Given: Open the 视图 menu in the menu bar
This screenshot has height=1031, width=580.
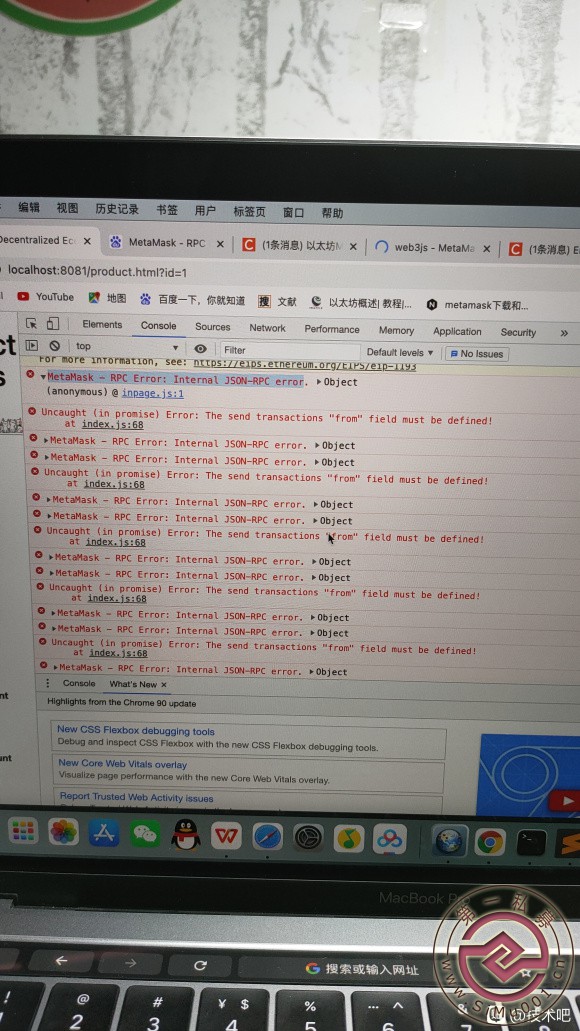Looking at the screenshot, I should 67,208.
